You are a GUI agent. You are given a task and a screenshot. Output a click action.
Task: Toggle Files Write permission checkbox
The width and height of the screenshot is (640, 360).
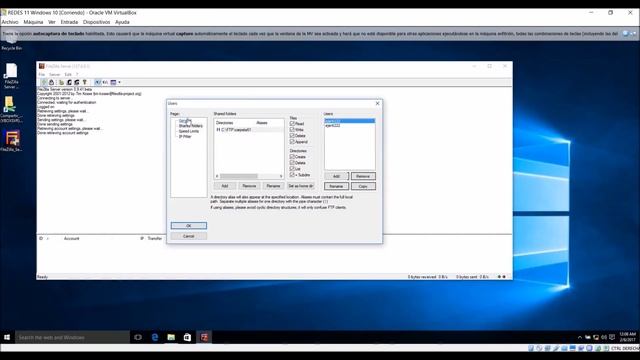[x=292, y=129]
